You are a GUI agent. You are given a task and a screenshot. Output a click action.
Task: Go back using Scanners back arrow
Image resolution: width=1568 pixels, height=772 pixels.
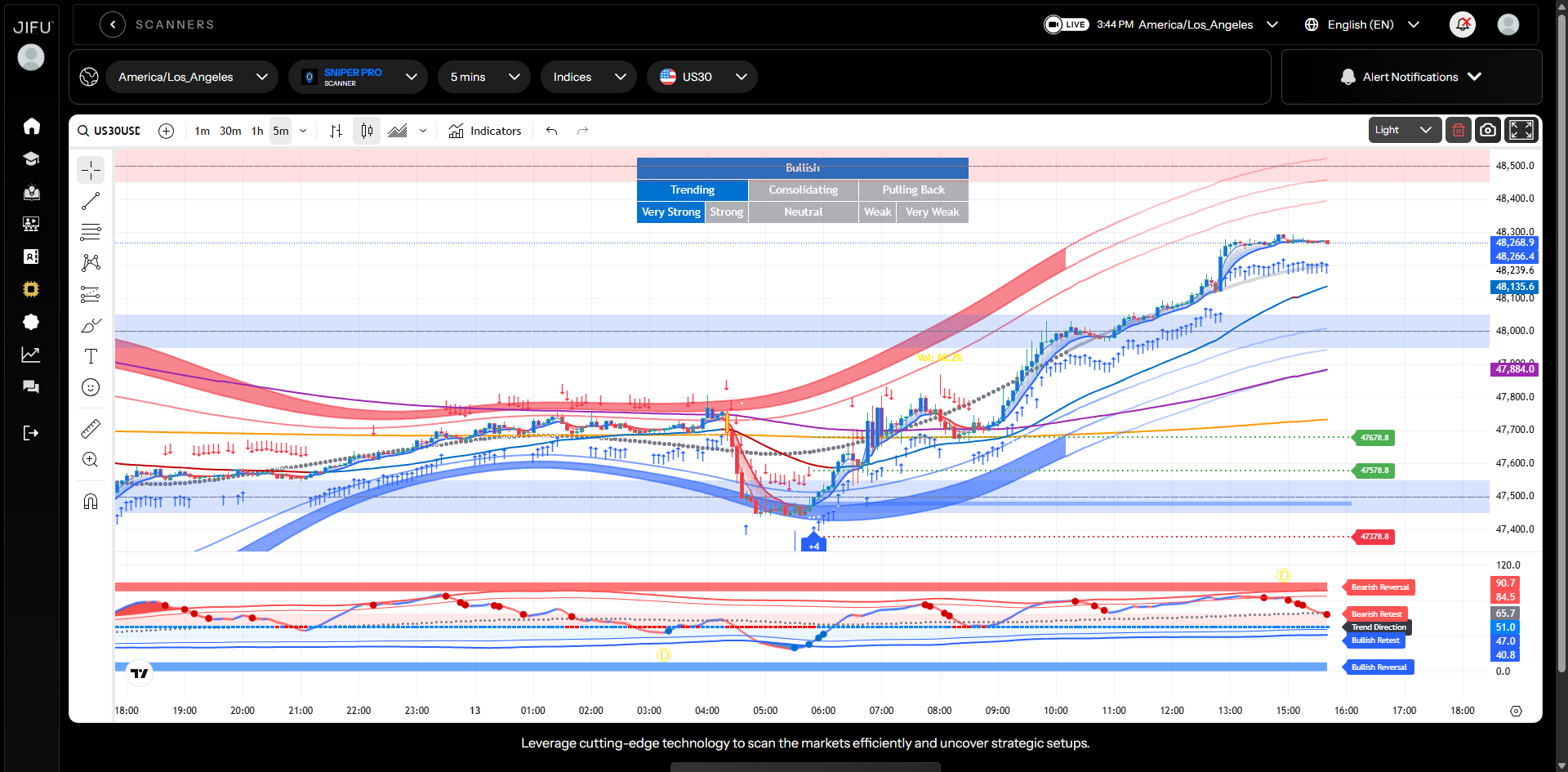pyautogui.click(x=113, y=25)
